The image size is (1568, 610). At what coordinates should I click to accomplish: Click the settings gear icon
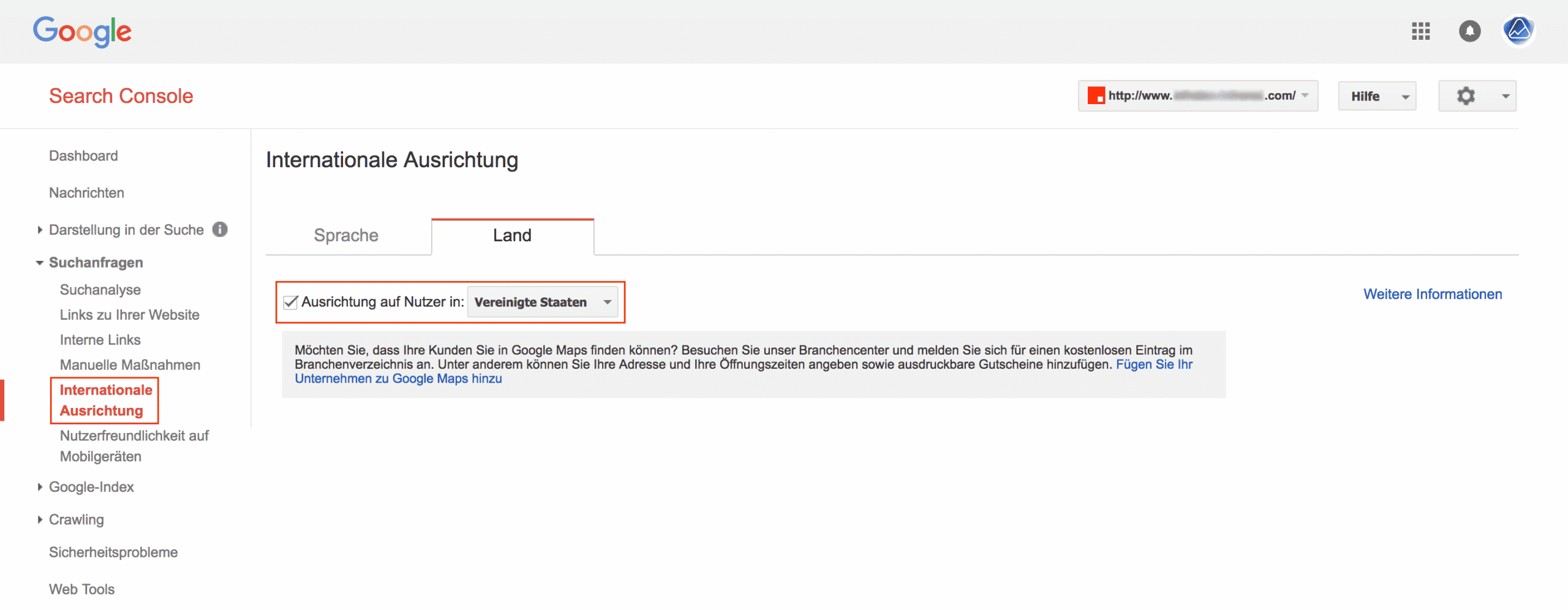[x=1466, y=96]
